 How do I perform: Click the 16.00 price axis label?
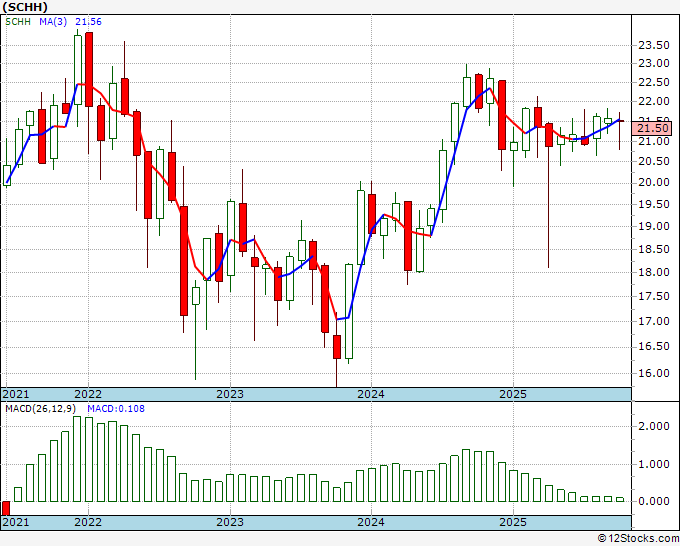click(654, 373)
